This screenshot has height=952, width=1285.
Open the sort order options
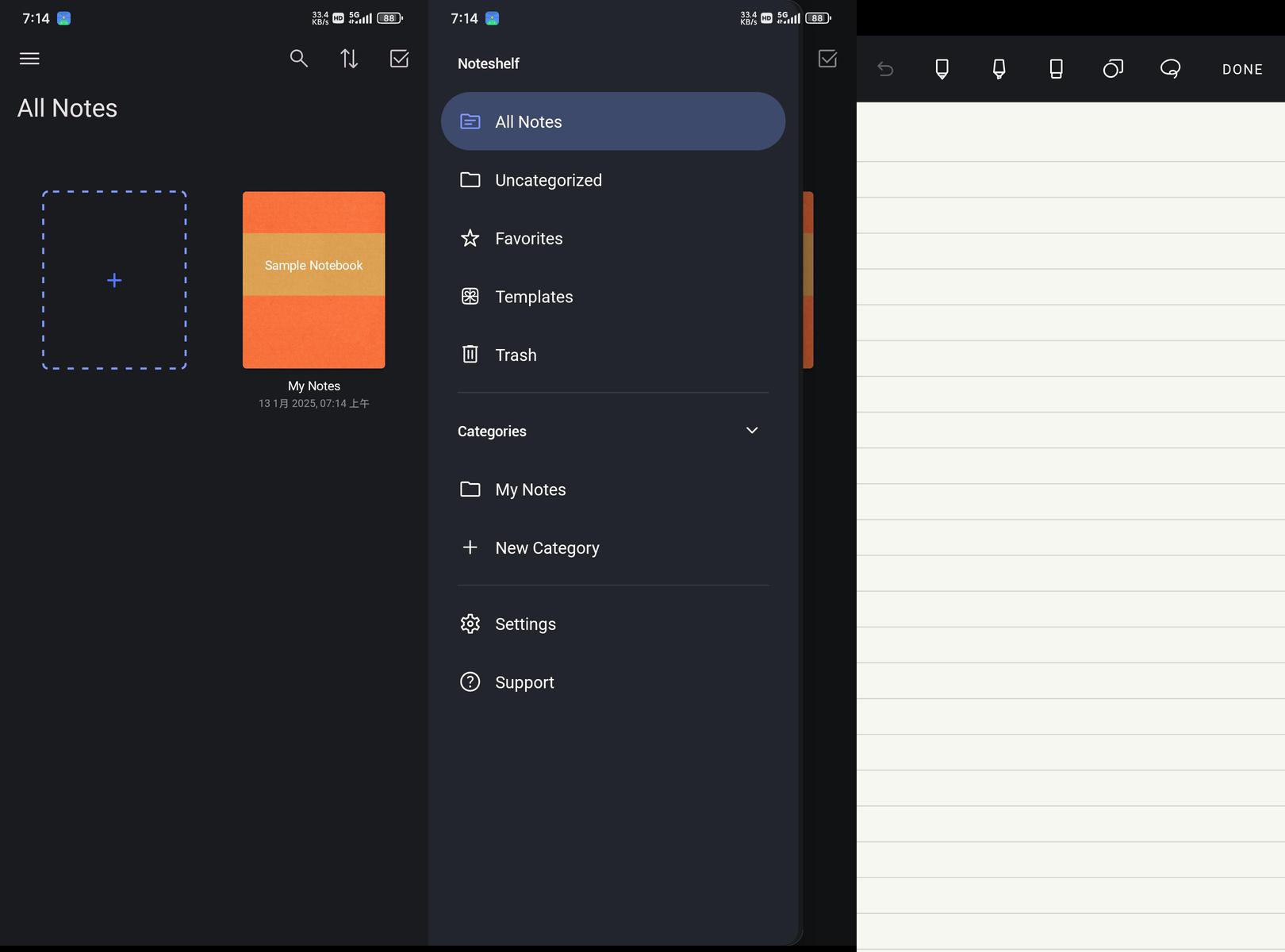coord(349,59)
